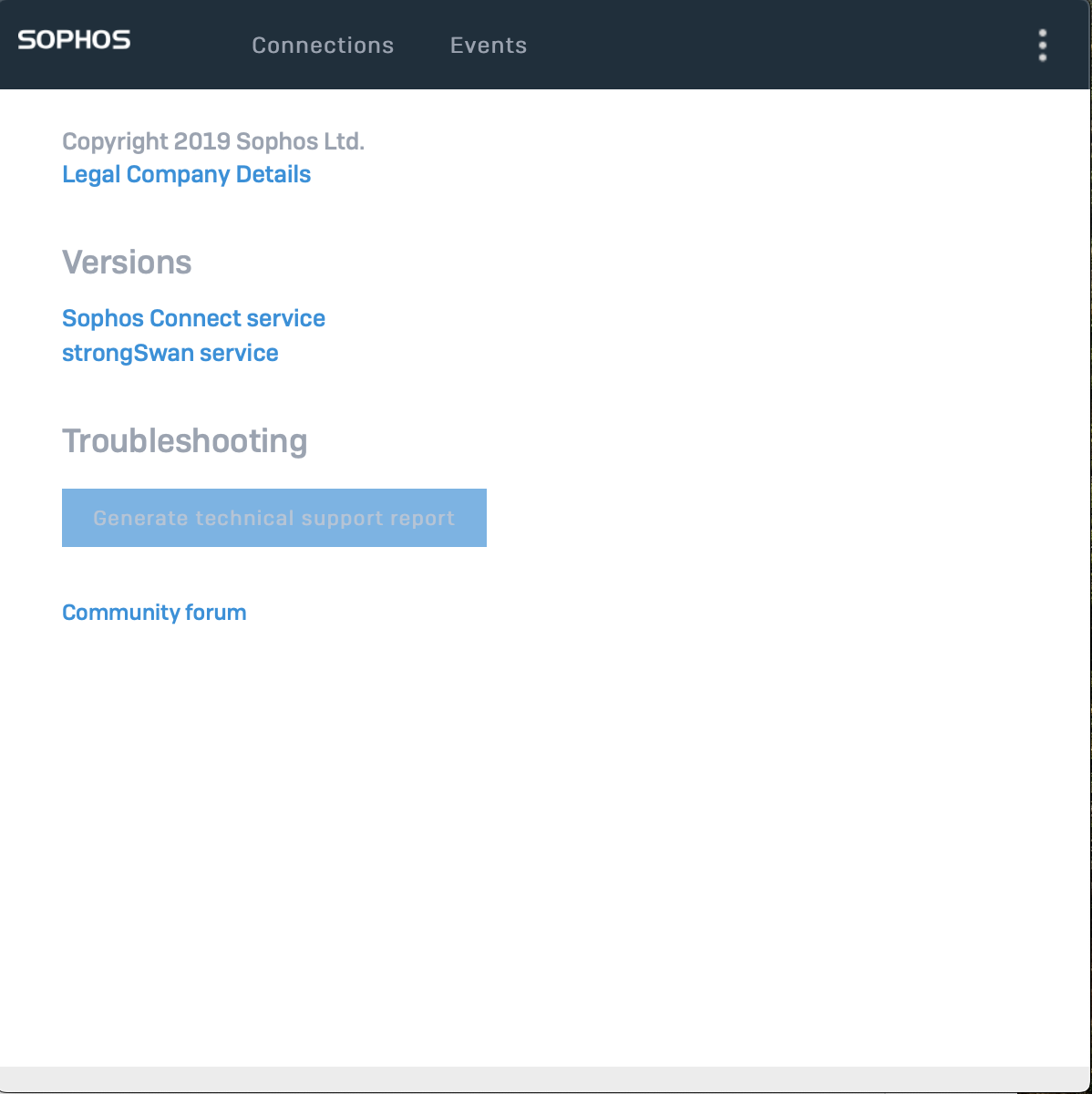The height and width of the screenshot is (1094, 1092).
Task: Click the Sophos logo
Action: click(x=74, y=40)
